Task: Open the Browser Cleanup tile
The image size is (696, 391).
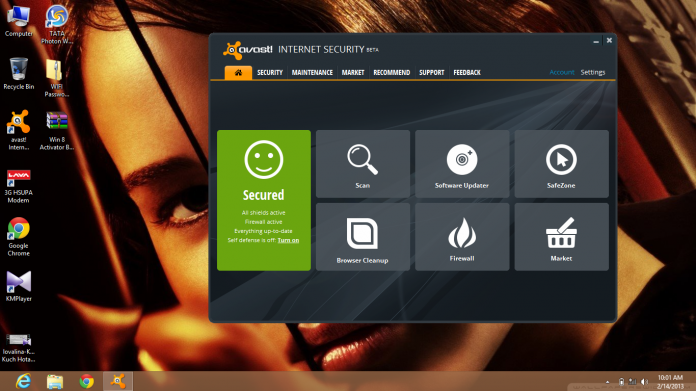Action: [363, 237]
